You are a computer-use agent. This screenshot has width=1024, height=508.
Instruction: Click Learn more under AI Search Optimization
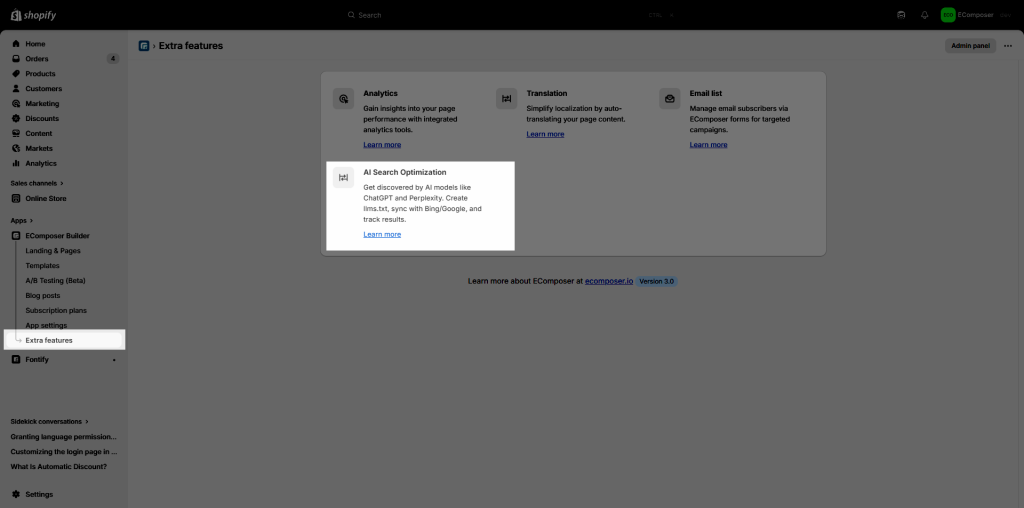(382, 234)
